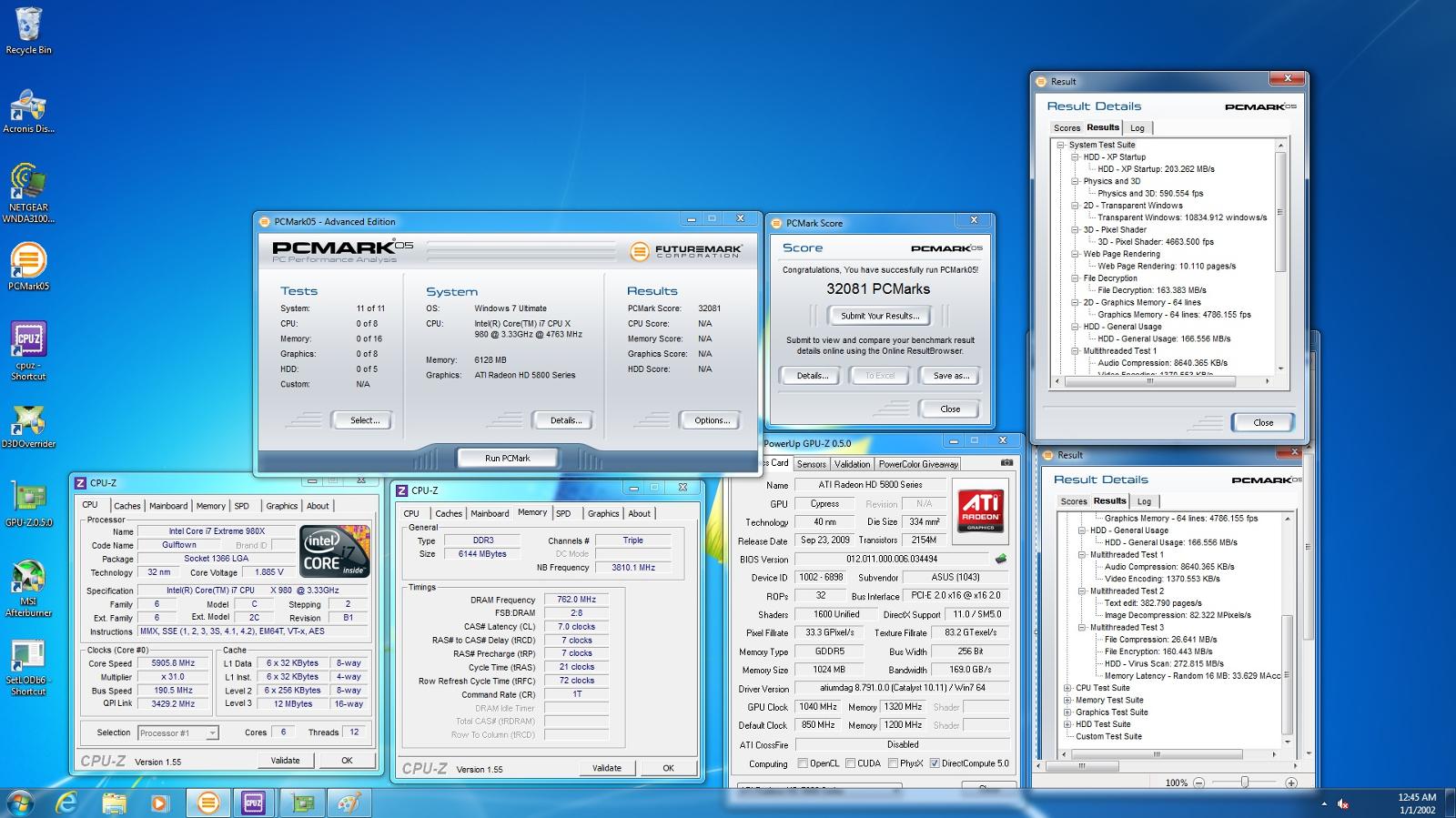The image size is (1456, 818).
Task: Toggle the DirectCompute 5.0 checkbox
Action: pyautogui.click(x=934, y=763)
